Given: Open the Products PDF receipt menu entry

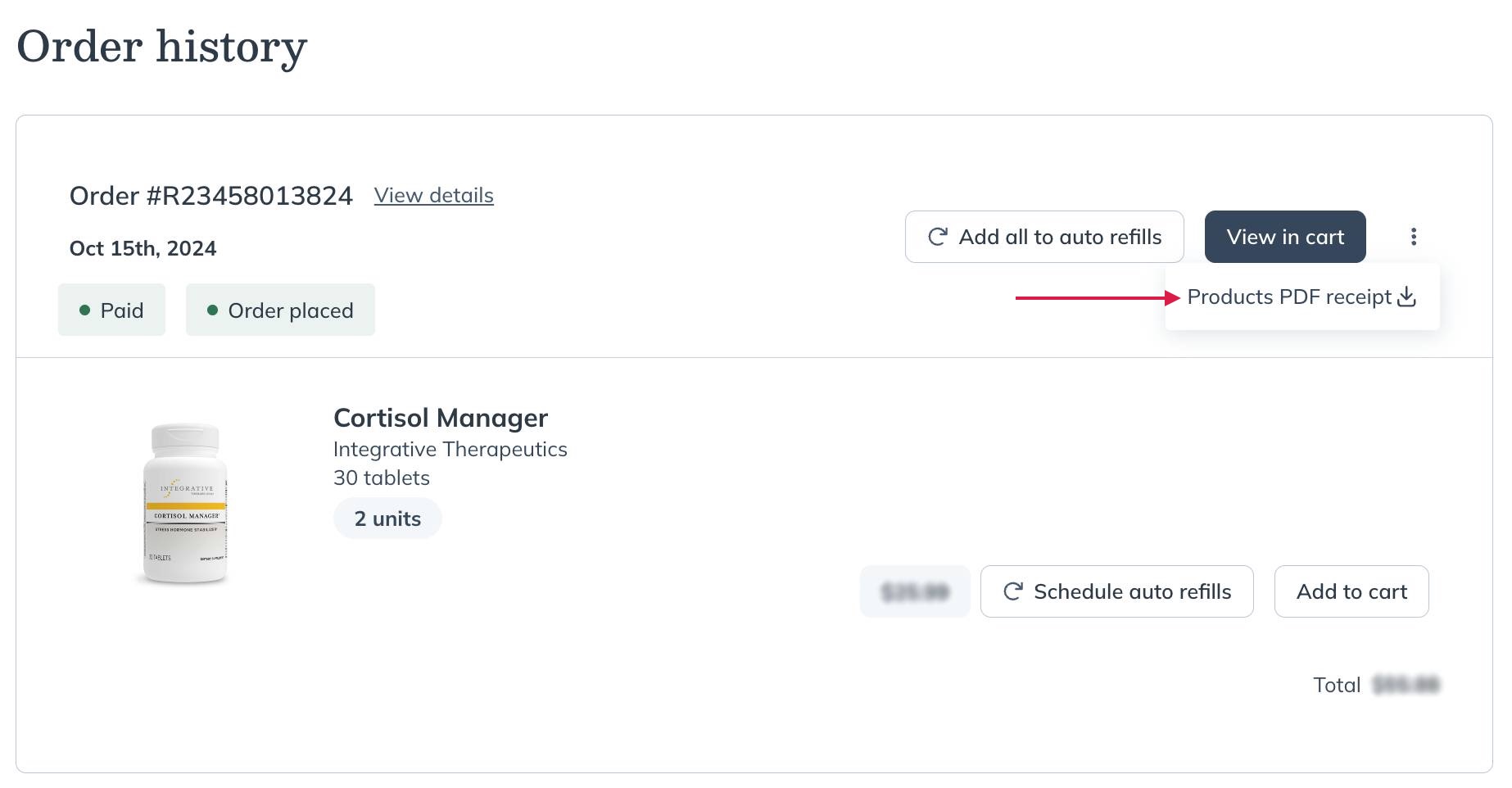Looking at the screenshot, I should click(1290, 297).
